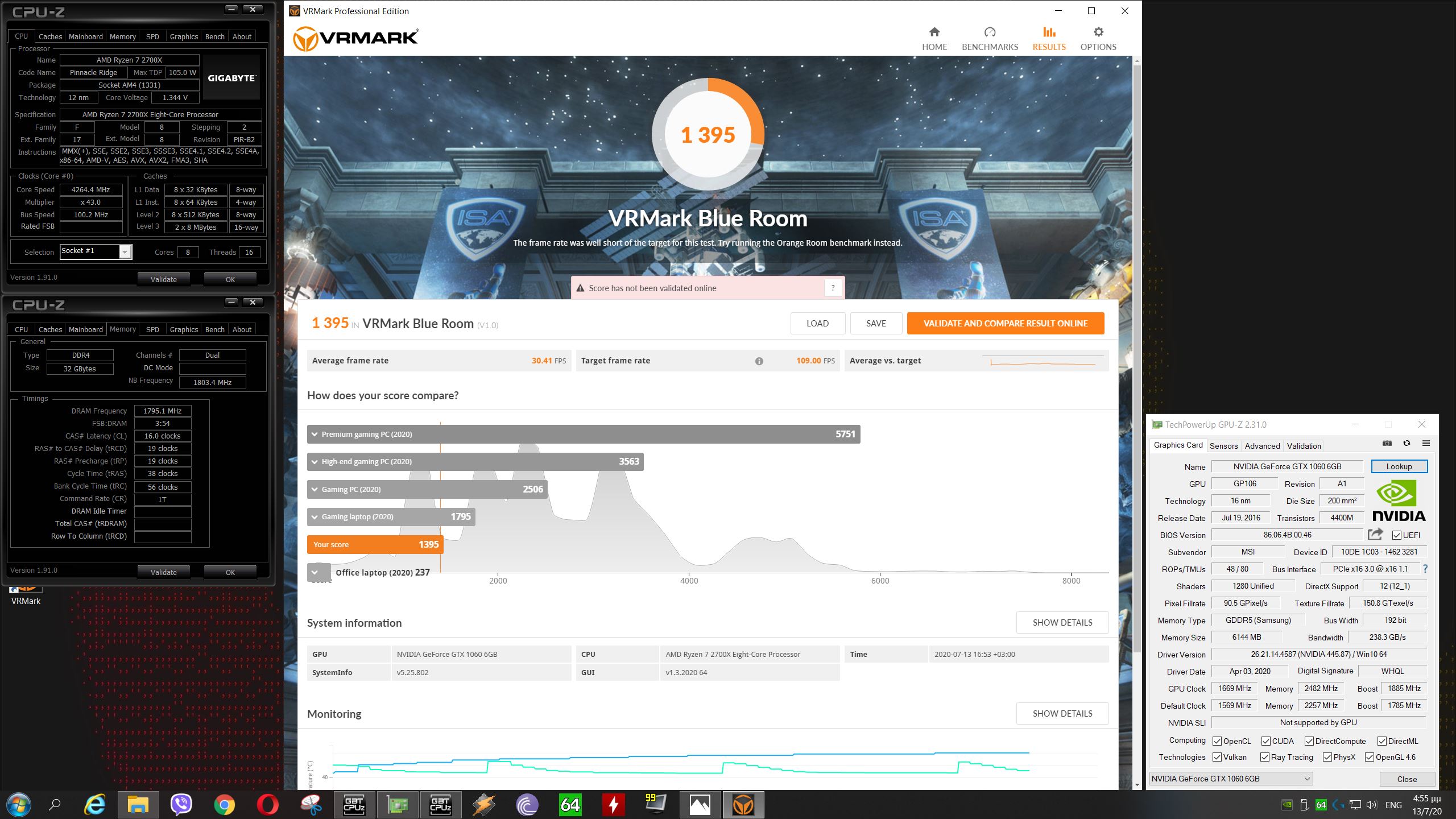Open Advanced tab in GPU-Z
Viewport: 1456px width, 819px height.
(x=1262, y=446)
